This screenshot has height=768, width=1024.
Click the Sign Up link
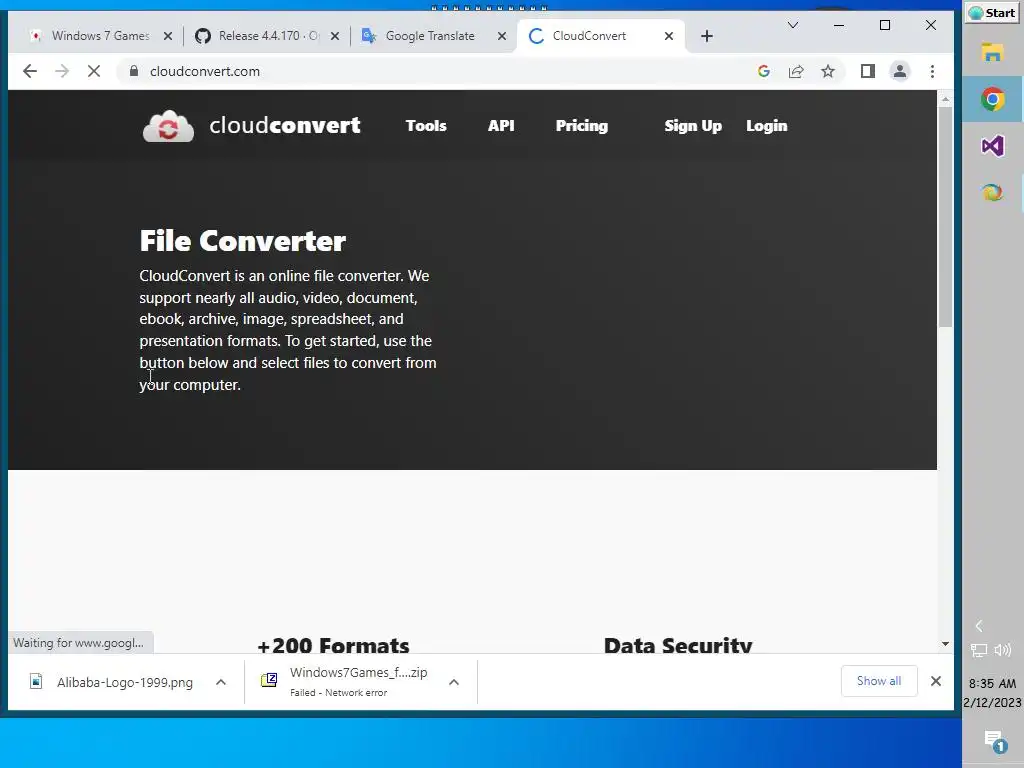coord(693,125)
